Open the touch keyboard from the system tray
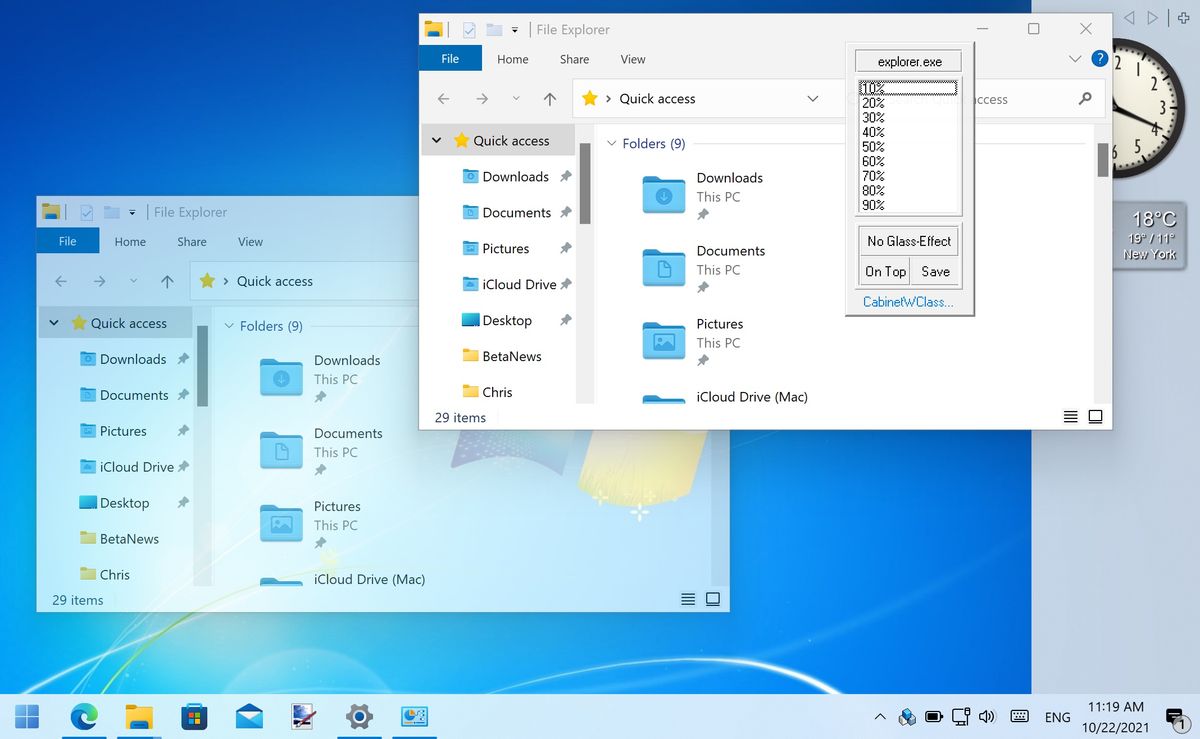This screenshot has height=739, width=1200. [1019, 716]
